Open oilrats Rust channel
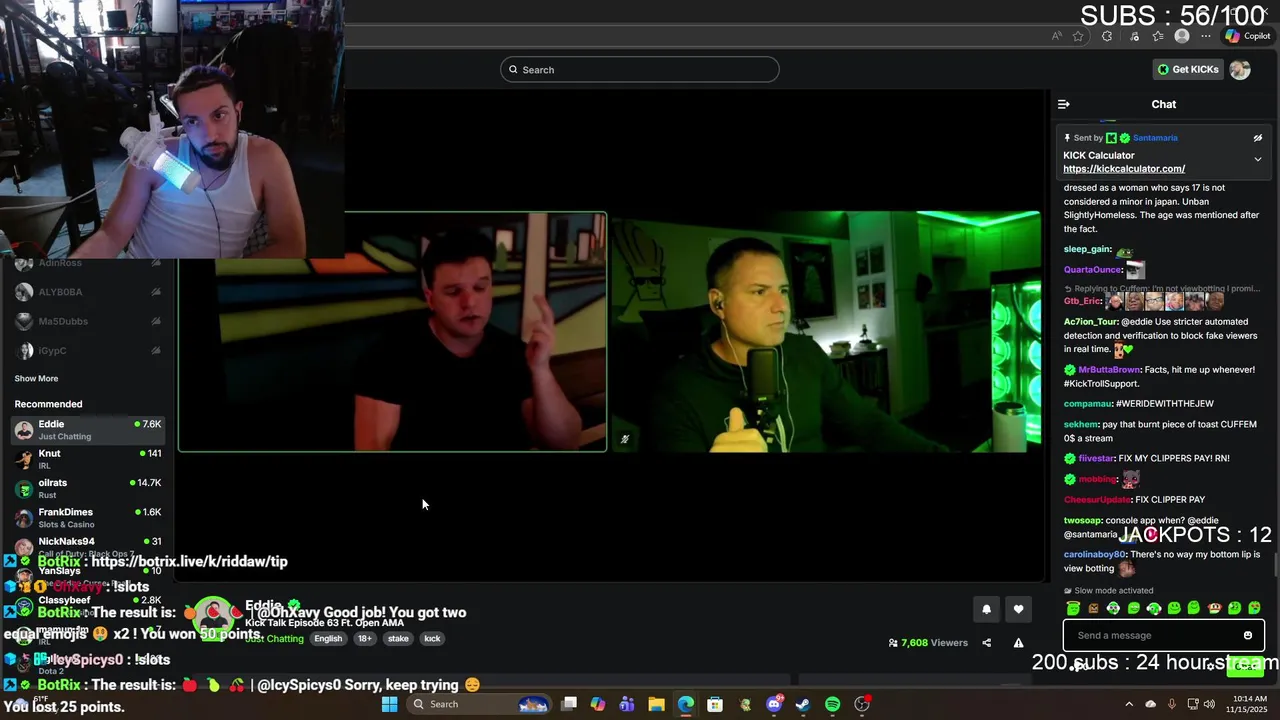This screenshot has height=720, width=1280. click(x=88, y=488)
